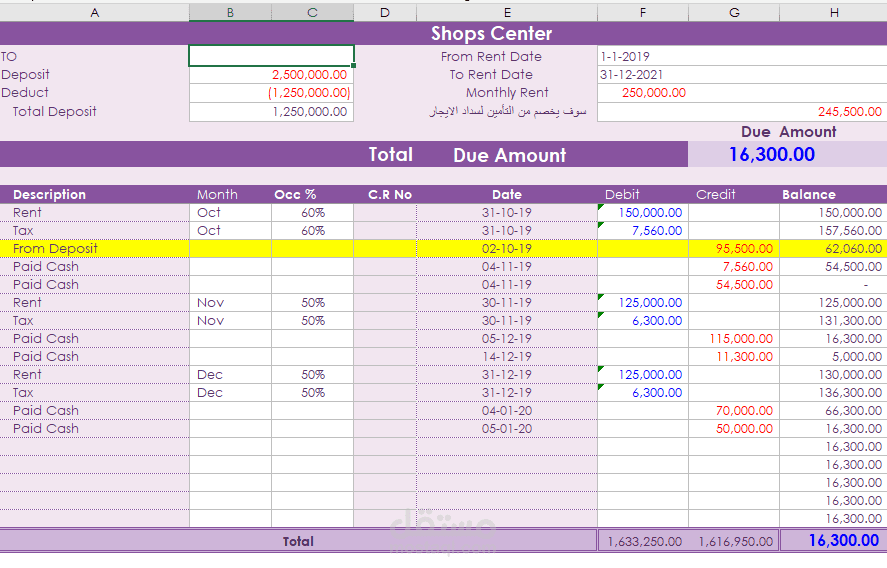Select the Nov month cell in Rent row
The height and width of the screenshot is (568, 887).
coord(230,303)
